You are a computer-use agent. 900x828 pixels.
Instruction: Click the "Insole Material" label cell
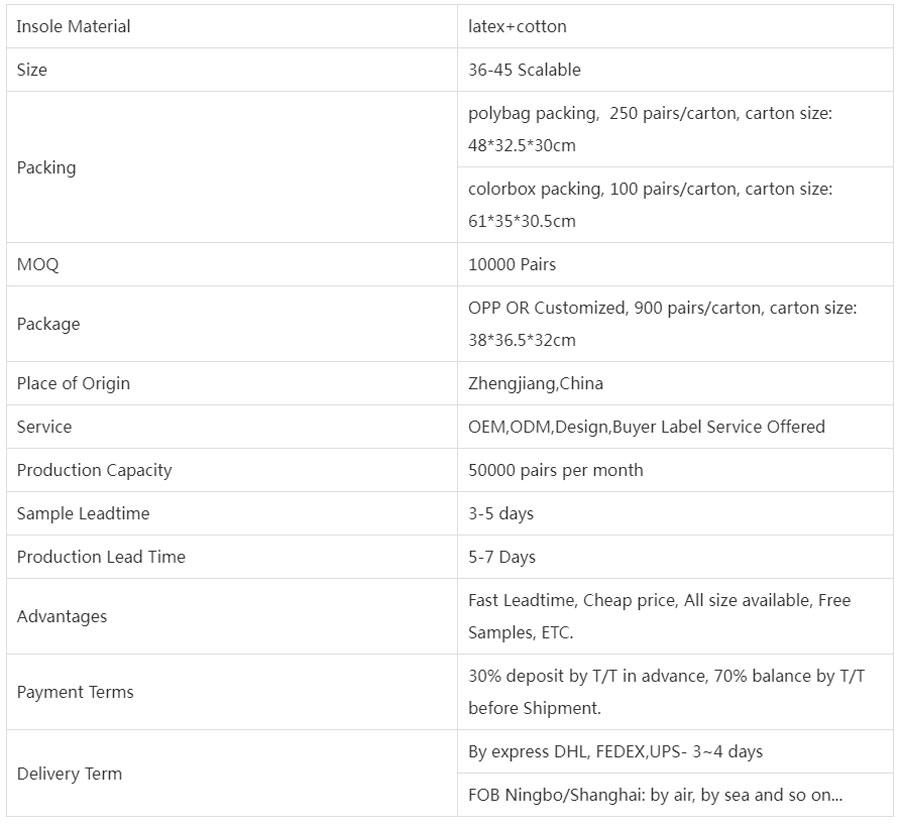pyautogui.click(x=74, y=27)
